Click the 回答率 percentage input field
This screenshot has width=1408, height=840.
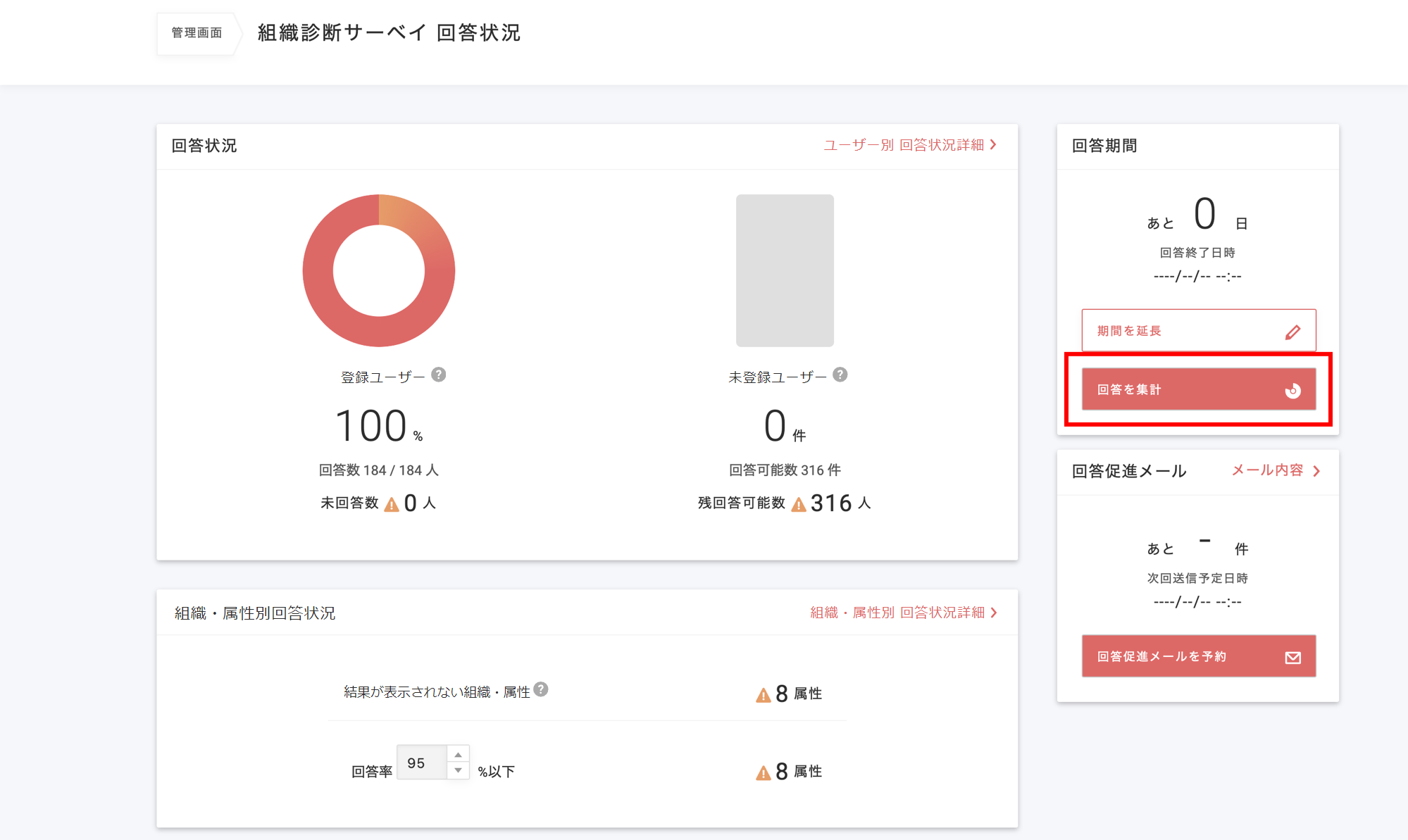coord(421,762)
